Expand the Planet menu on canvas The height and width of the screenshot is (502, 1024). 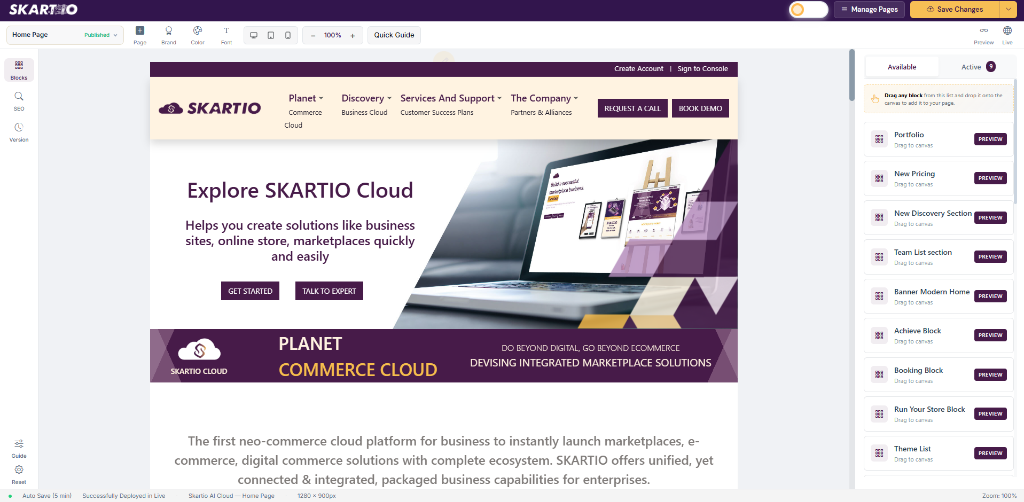(306, 98)
